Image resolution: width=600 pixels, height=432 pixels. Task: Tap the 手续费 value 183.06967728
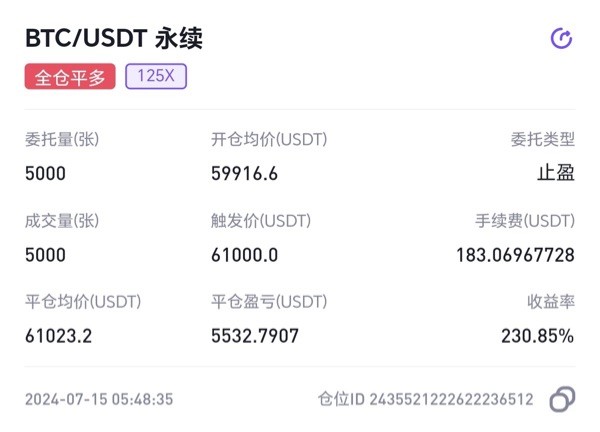point(515,255)
